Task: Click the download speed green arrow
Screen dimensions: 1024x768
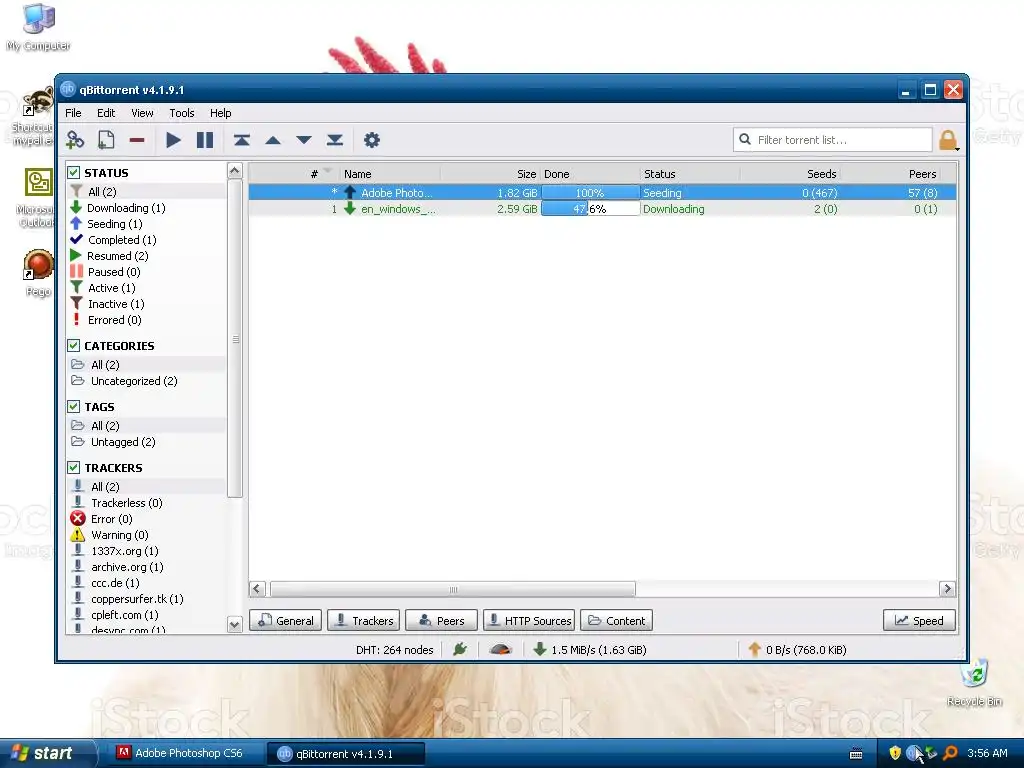Action: tap(539, 649)
